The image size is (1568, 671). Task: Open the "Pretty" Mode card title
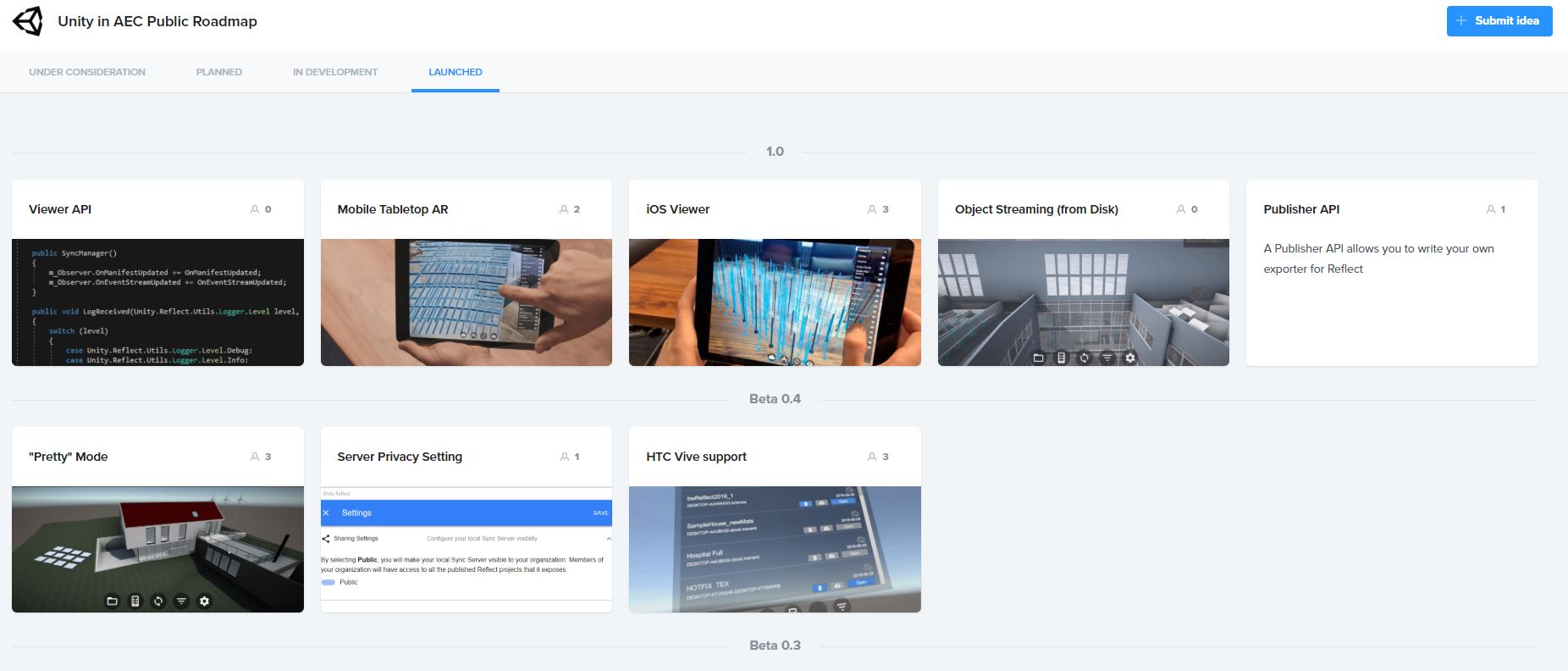[x=69, y=457]
